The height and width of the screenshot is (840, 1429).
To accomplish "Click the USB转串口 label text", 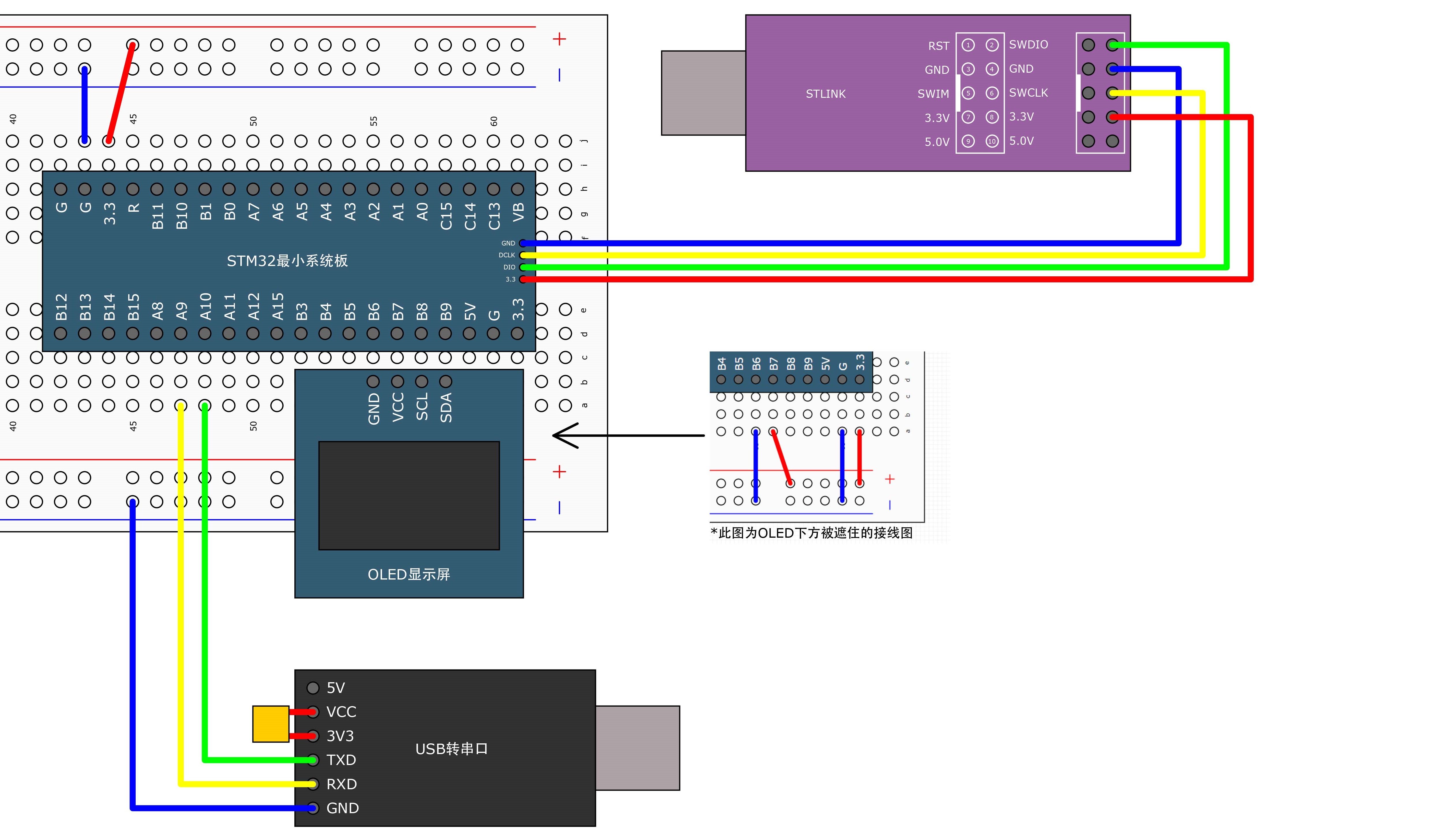I will pos(451,749).
